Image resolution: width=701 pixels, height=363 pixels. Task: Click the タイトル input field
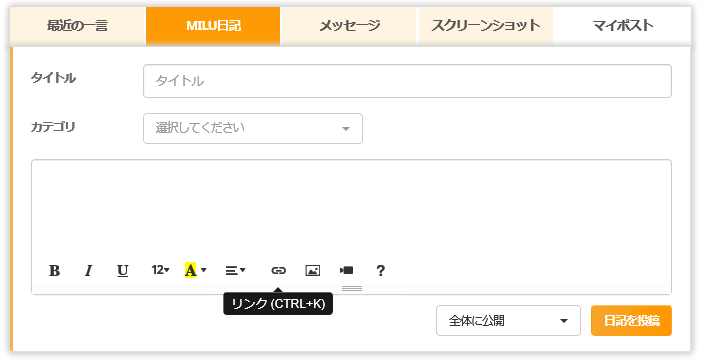tap(407, 81)
